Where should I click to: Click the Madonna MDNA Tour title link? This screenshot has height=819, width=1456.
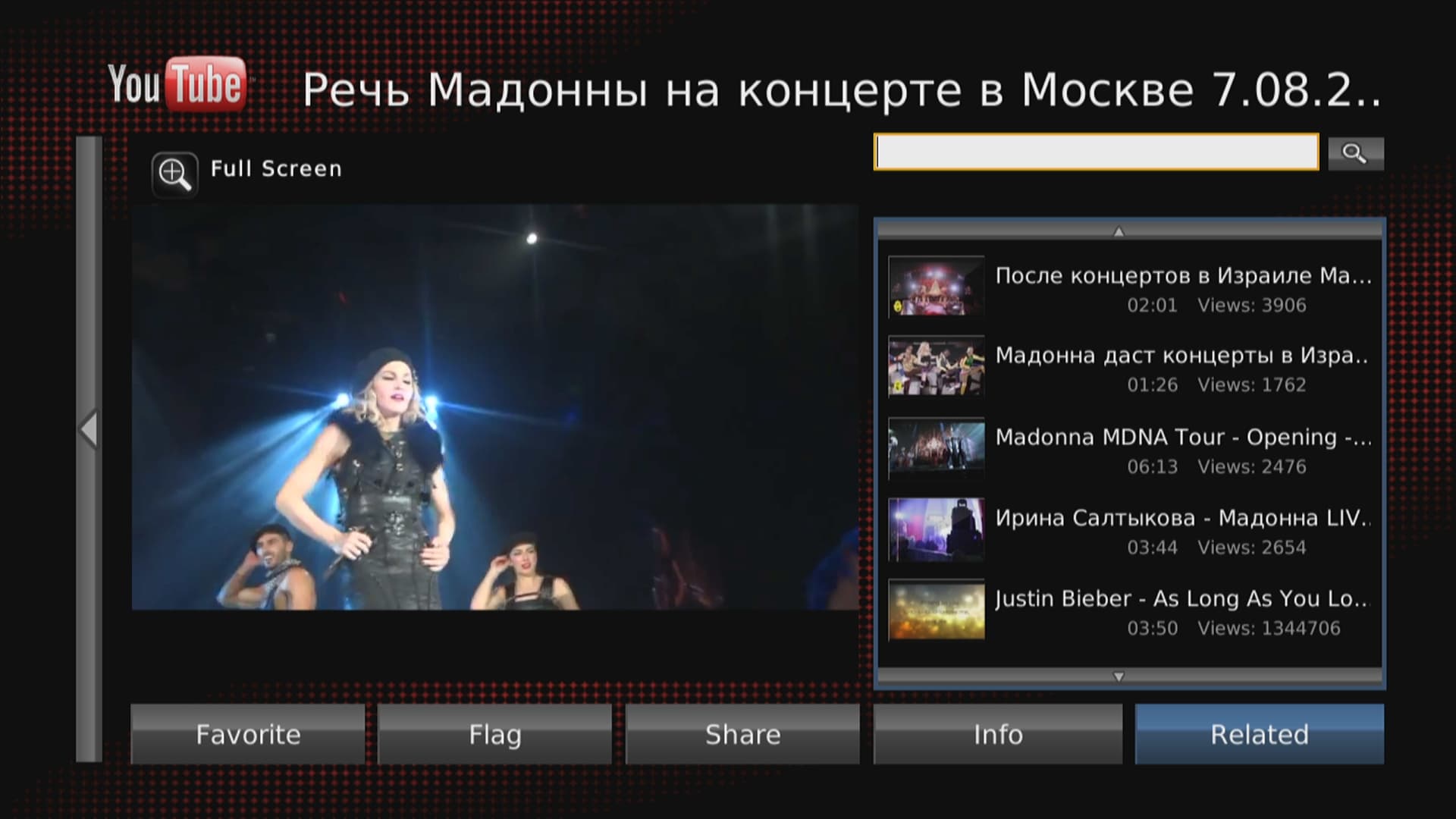click(1183, 438)
